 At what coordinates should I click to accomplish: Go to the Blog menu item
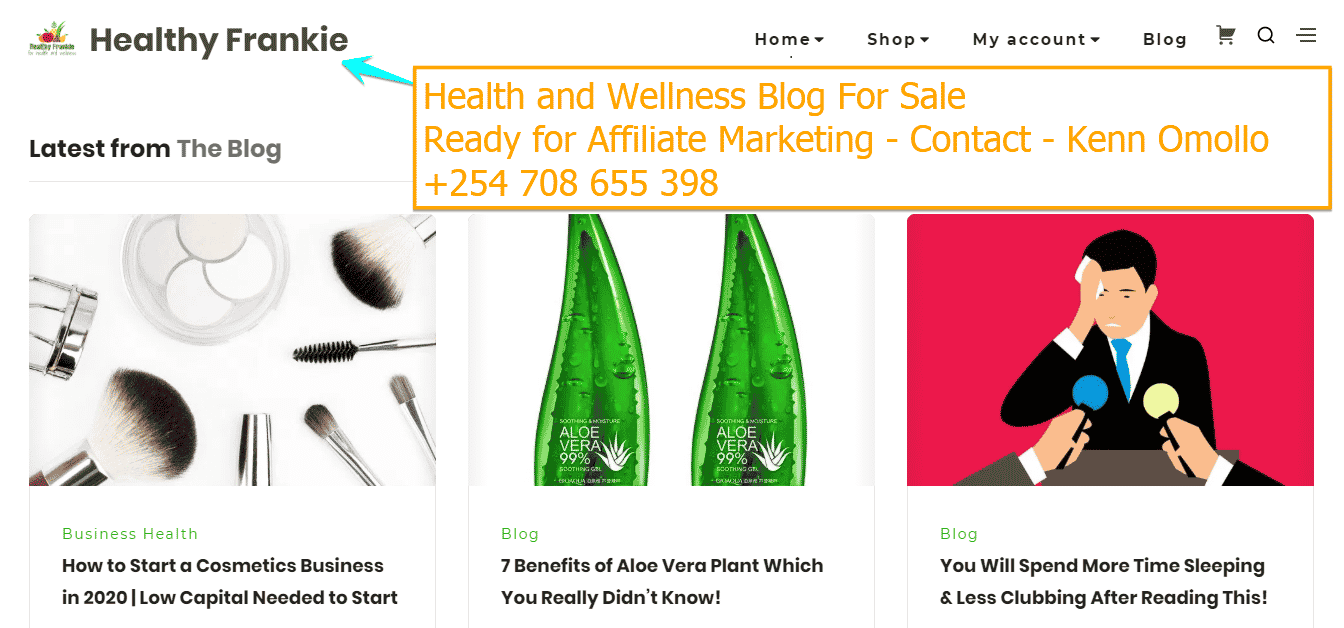1165,39
